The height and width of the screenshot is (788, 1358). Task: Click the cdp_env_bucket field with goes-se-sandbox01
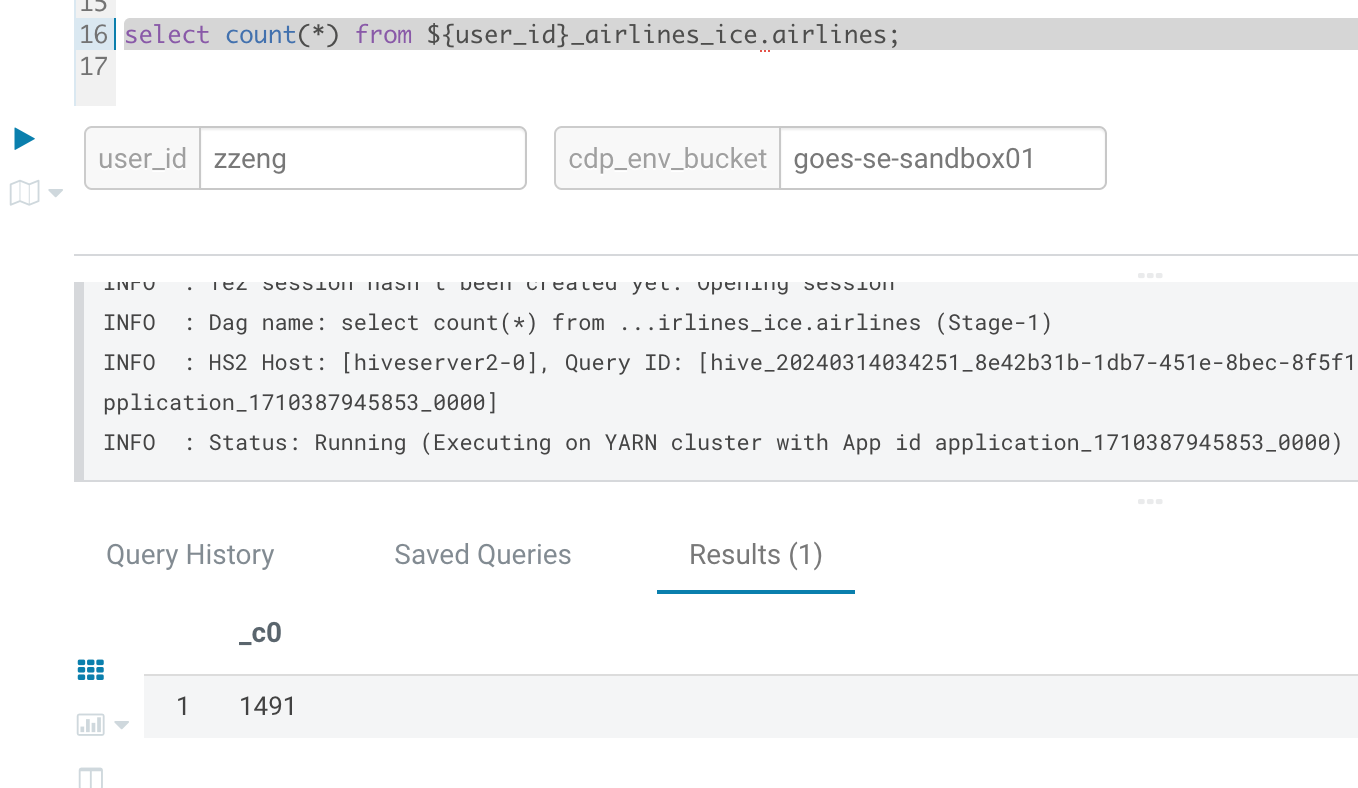941,157
